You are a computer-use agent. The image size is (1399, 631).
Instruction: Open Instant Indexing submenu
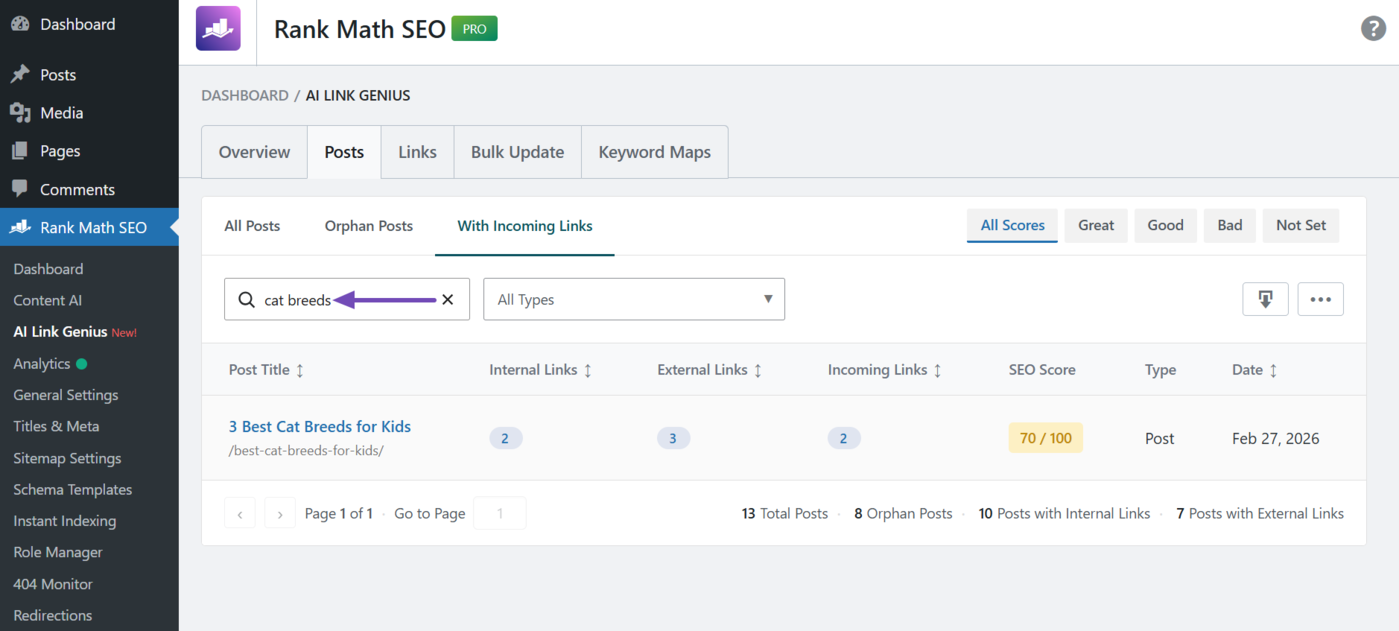click(x=65, y=521)
